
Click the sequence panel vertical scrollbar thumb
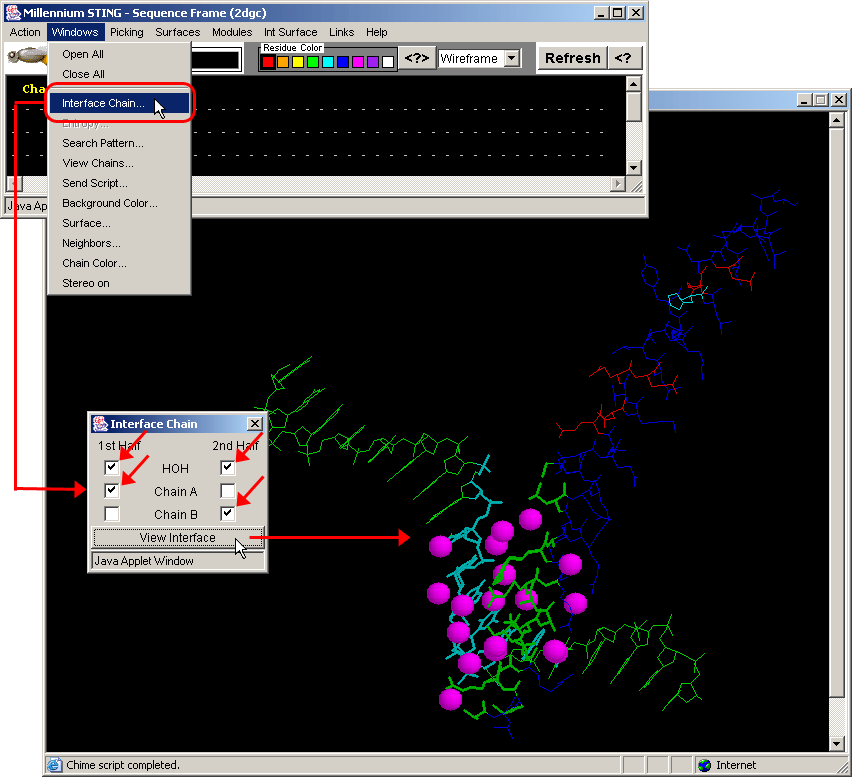[x=634, y=107]
